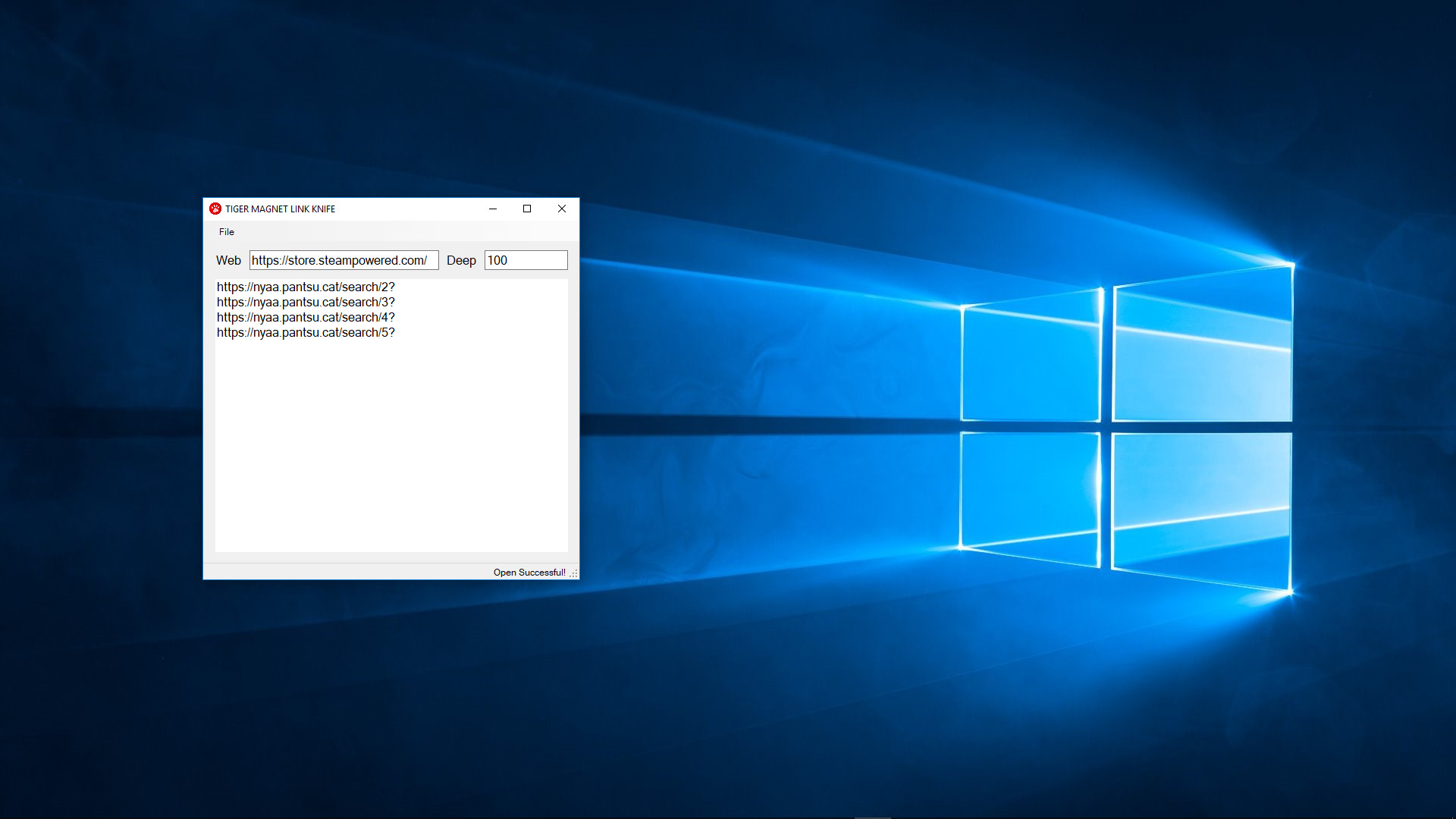
Task: Select link https://nyaa.pantsu.cat/search/3?
Action: click(x=306, y=302)
